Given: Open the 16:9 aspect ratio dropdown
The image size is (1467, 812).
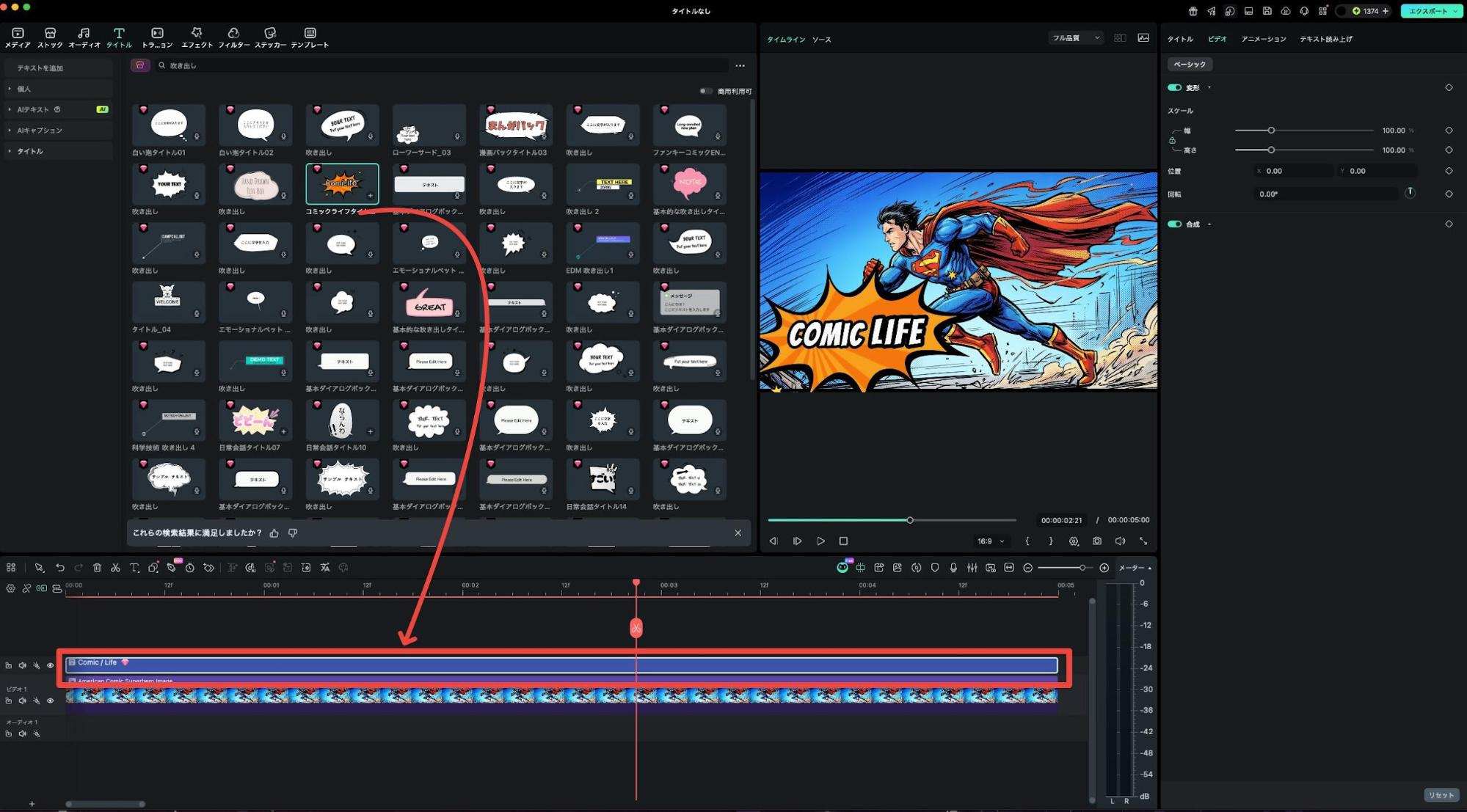Looking at the screenshot, I should [x=991, y=541].
